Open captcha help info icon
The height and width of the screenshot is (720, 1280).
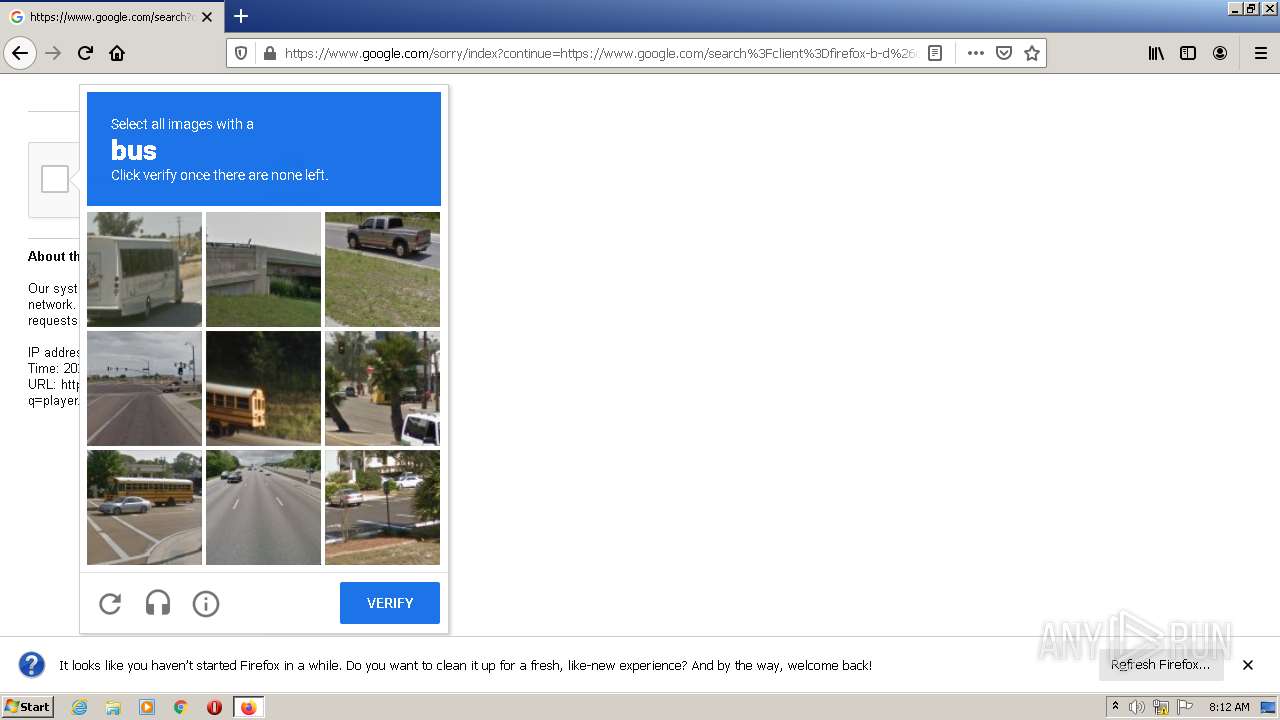click(206, 603)
